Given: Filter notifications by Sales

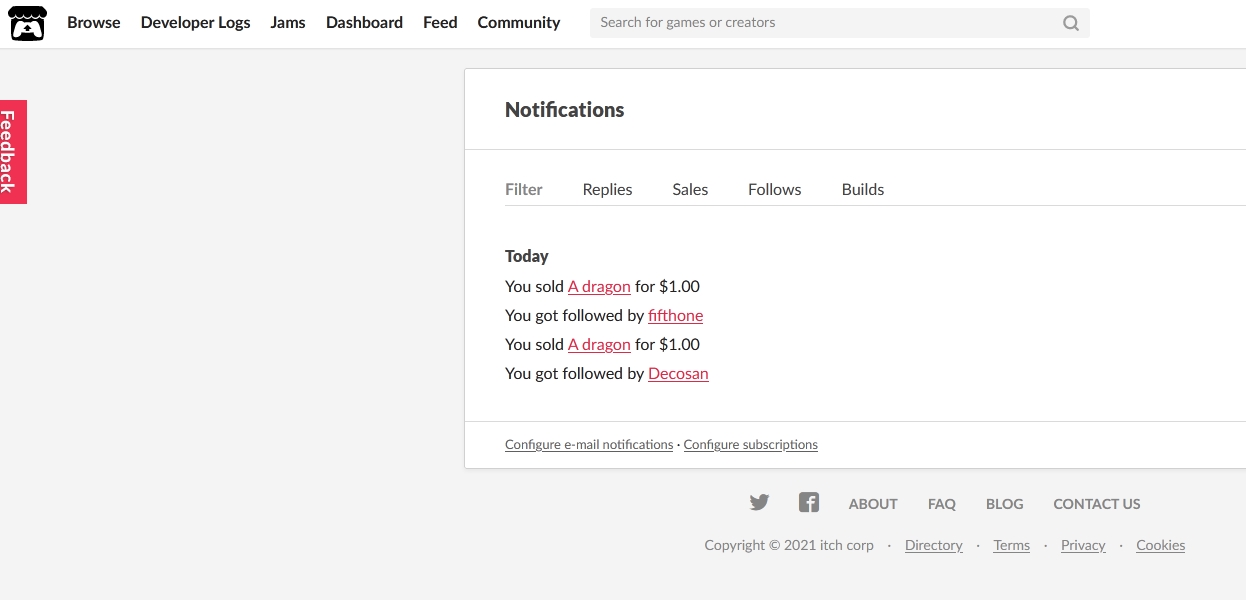Looking at the screenshot, I should pos(690,189).
